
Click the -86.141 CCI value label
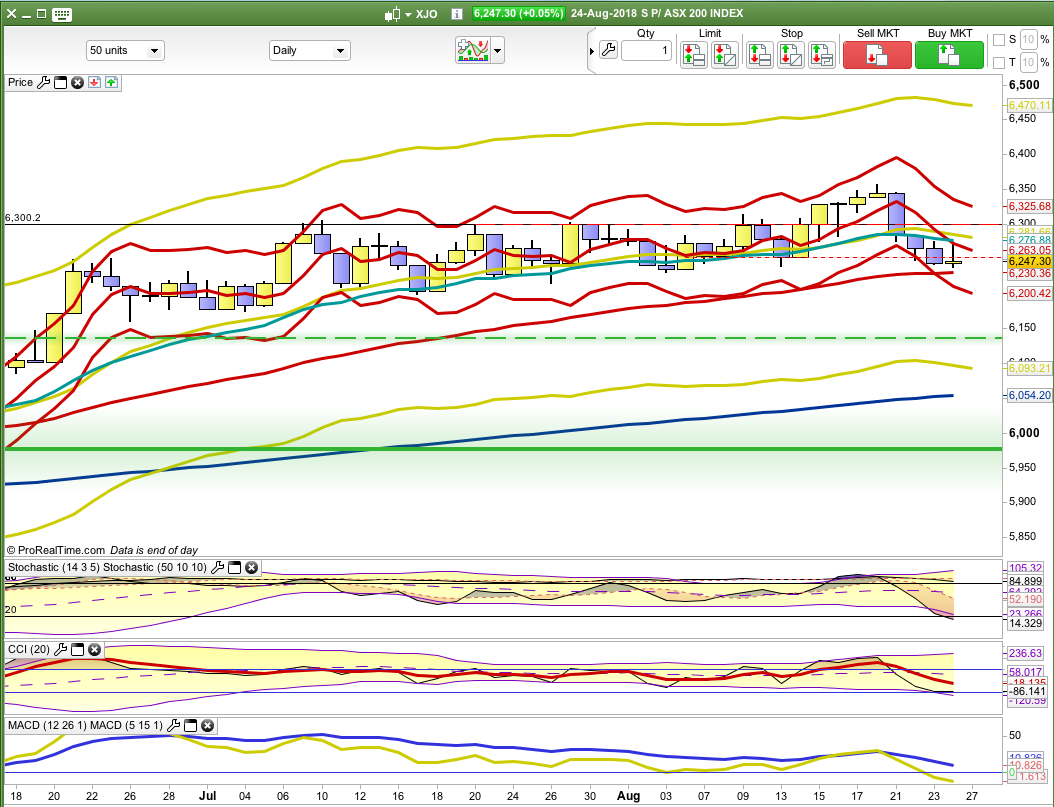click(x=1028, y=691)
